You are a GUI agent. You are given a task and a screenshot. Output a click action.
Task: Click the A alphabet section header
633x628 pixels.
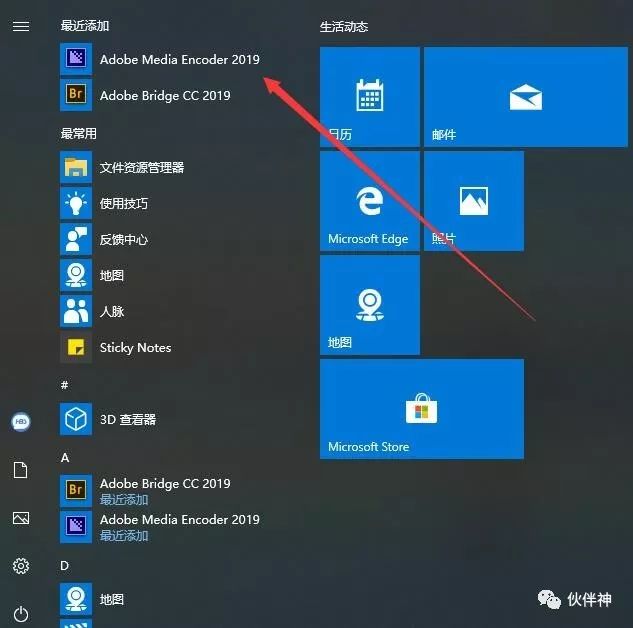[65, 458]
